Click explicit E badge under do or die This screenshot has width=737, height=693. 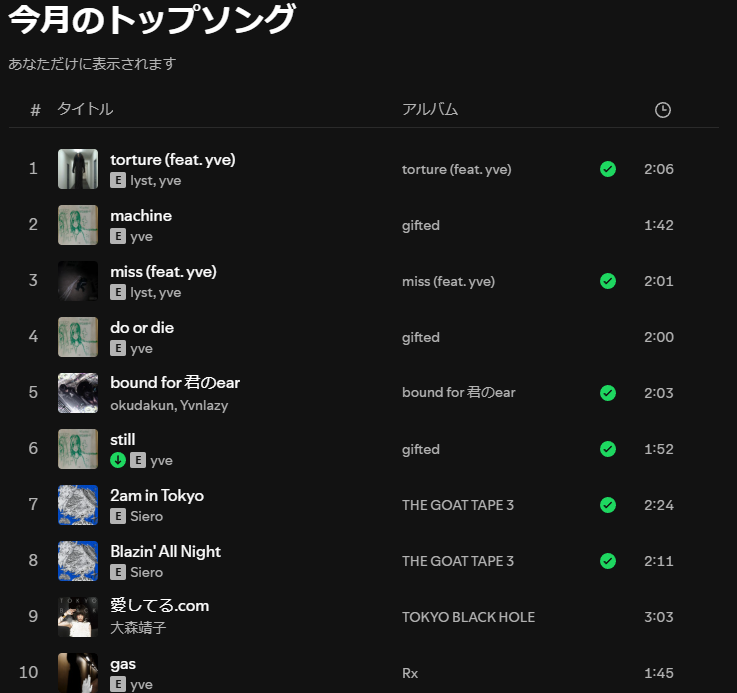click(x=118, y=348)
